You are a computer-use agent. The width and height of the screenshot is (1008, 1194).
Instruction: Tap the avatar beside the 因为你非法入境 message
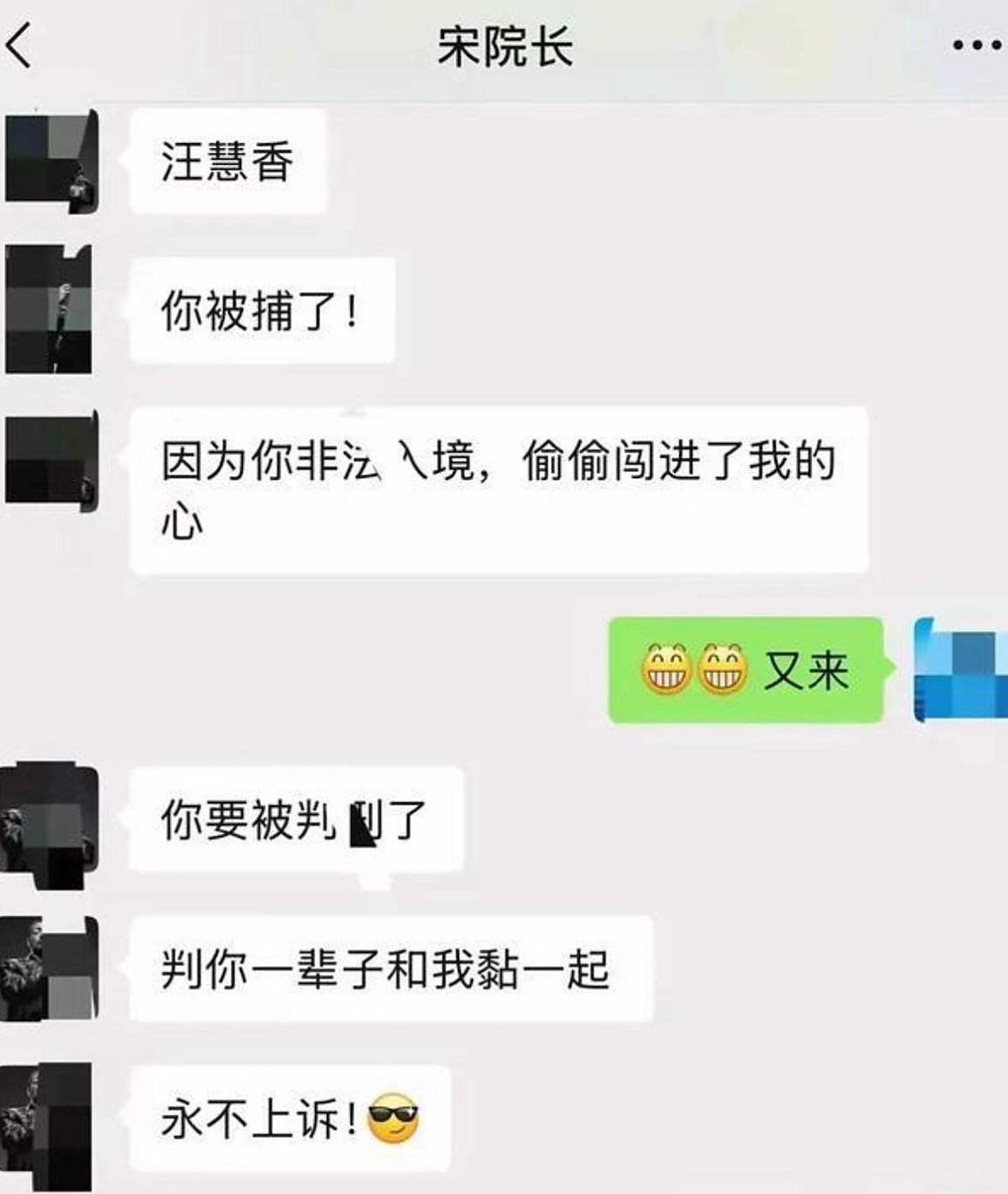51,460
